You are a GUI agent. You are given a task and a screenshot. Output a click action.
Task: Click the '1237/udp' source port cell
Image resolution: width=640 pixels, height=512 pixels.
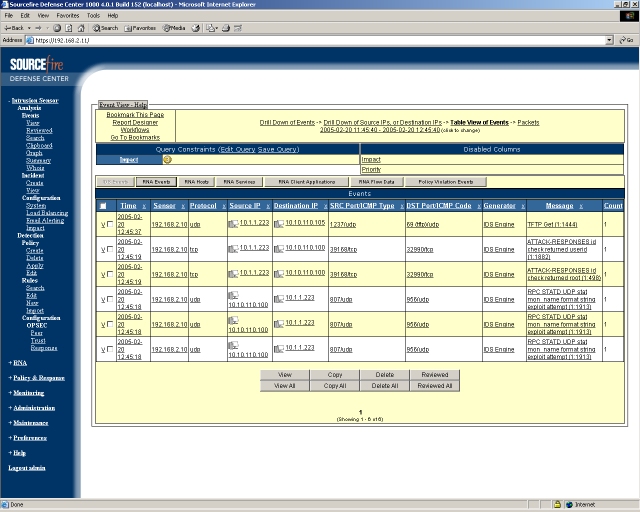343,225
